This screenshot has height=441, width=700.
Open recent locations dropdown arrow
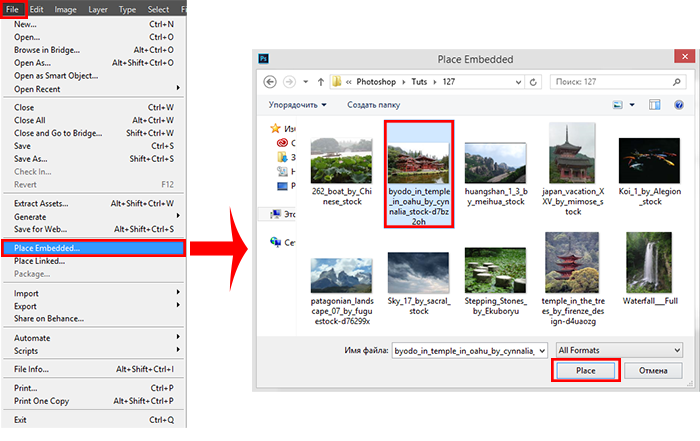pyautogui.click(x=306, y=82)
